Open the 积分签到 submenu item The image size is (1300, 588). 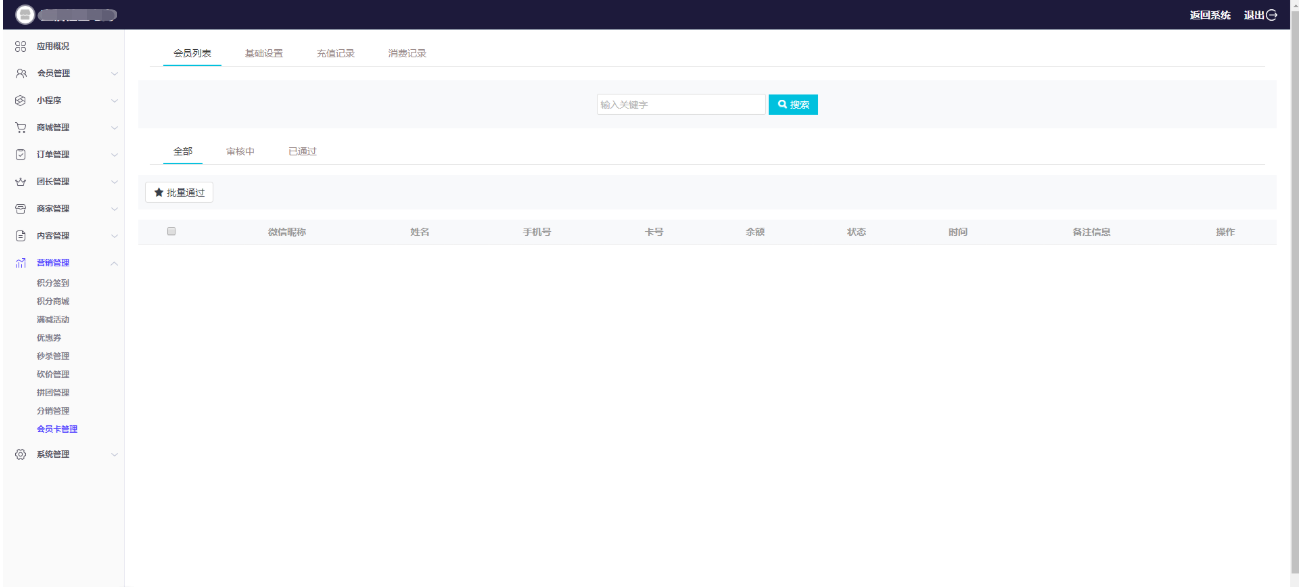pyautogui.click(x=53, y=283)
